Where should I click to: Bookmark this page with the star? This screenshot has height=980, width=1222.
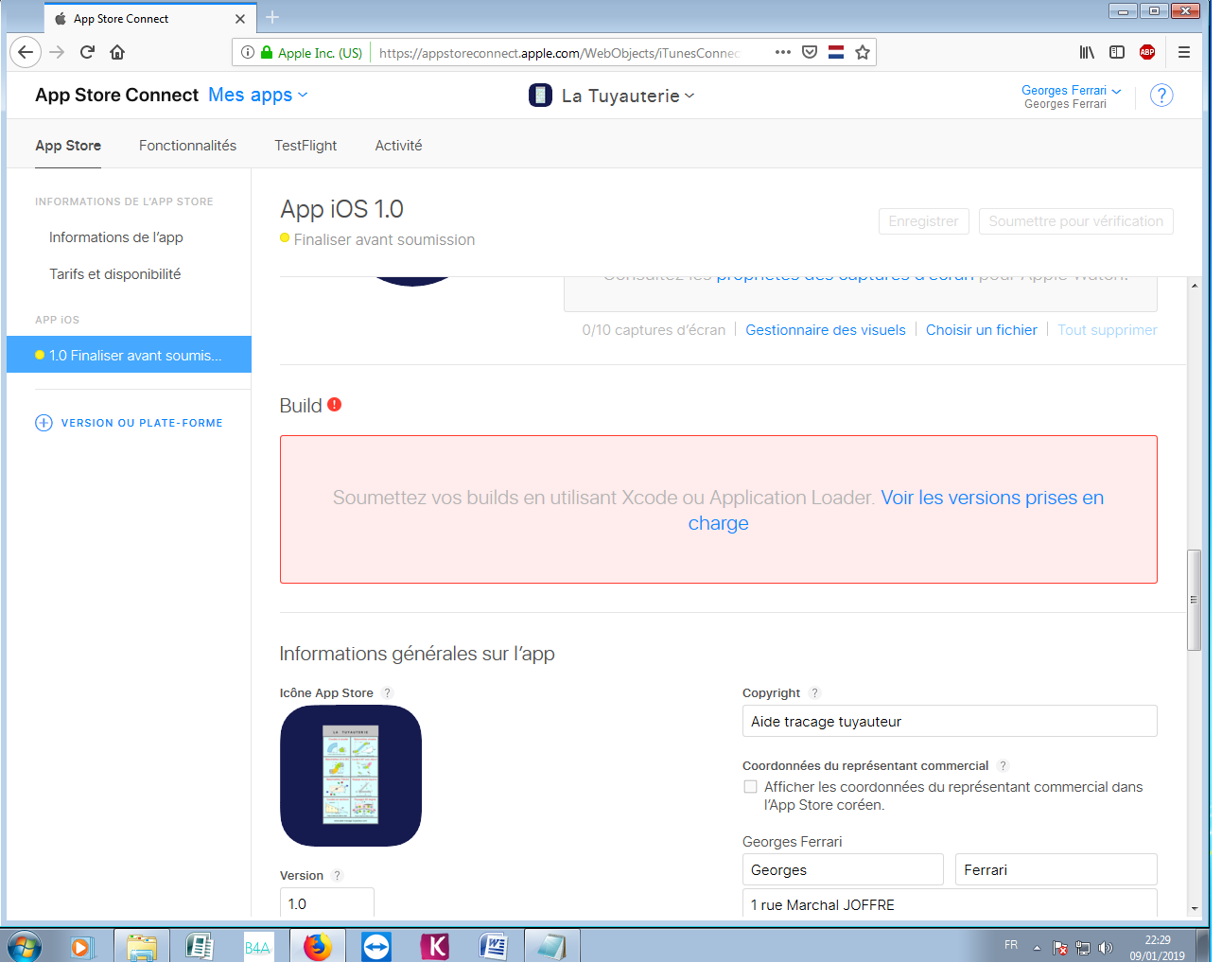(x=863, y=52)
